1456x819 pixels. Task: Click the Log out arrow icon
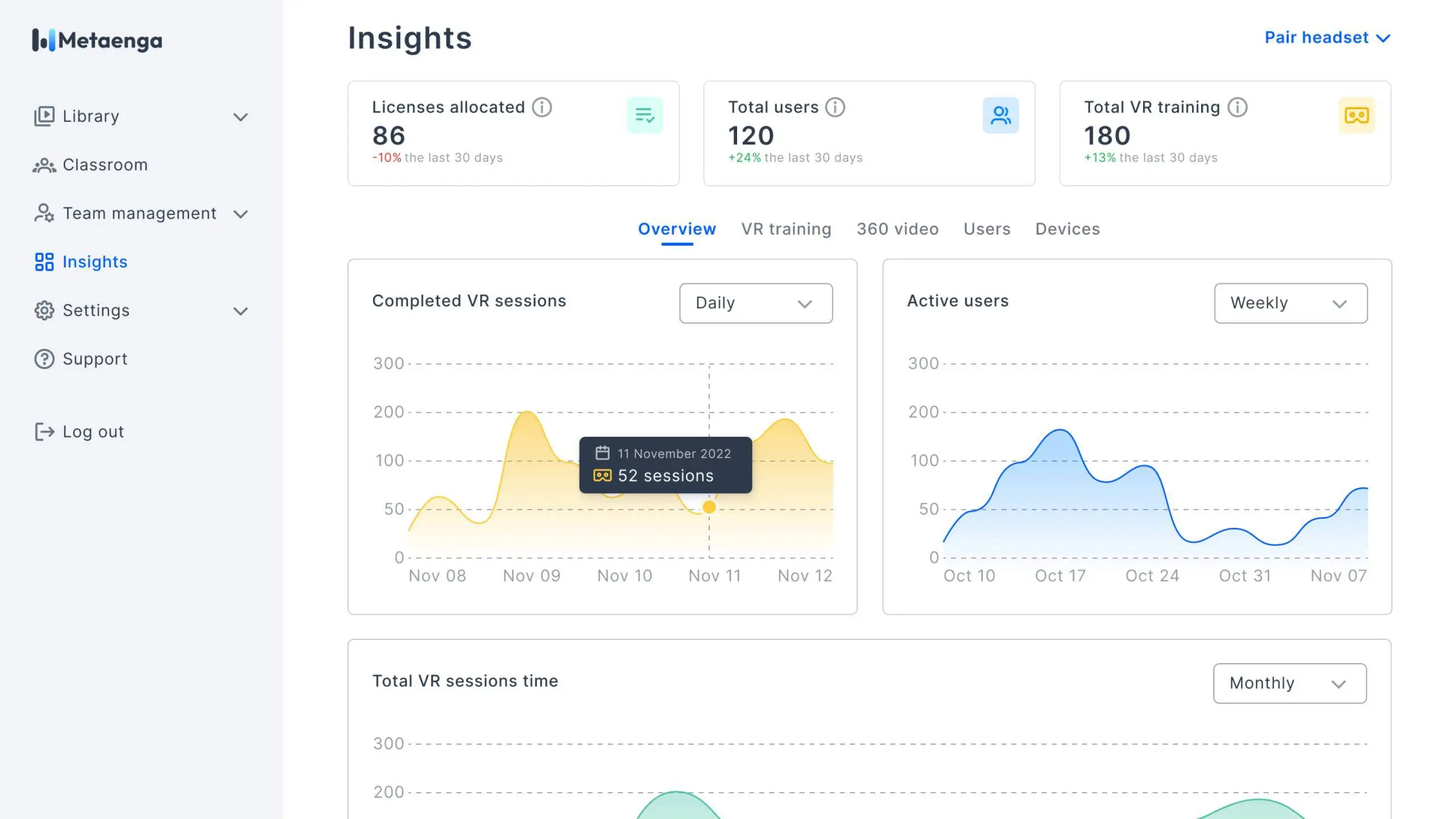[44, 432]
